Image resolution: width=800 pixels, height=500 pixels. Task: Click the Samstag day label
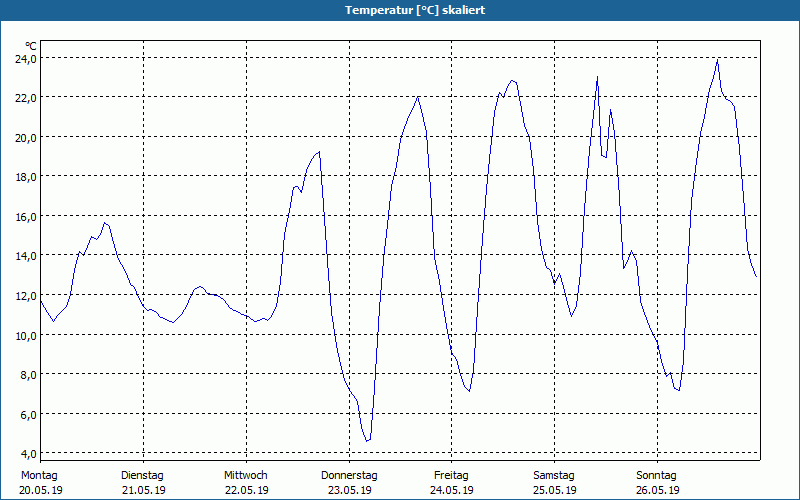[554, 476]
